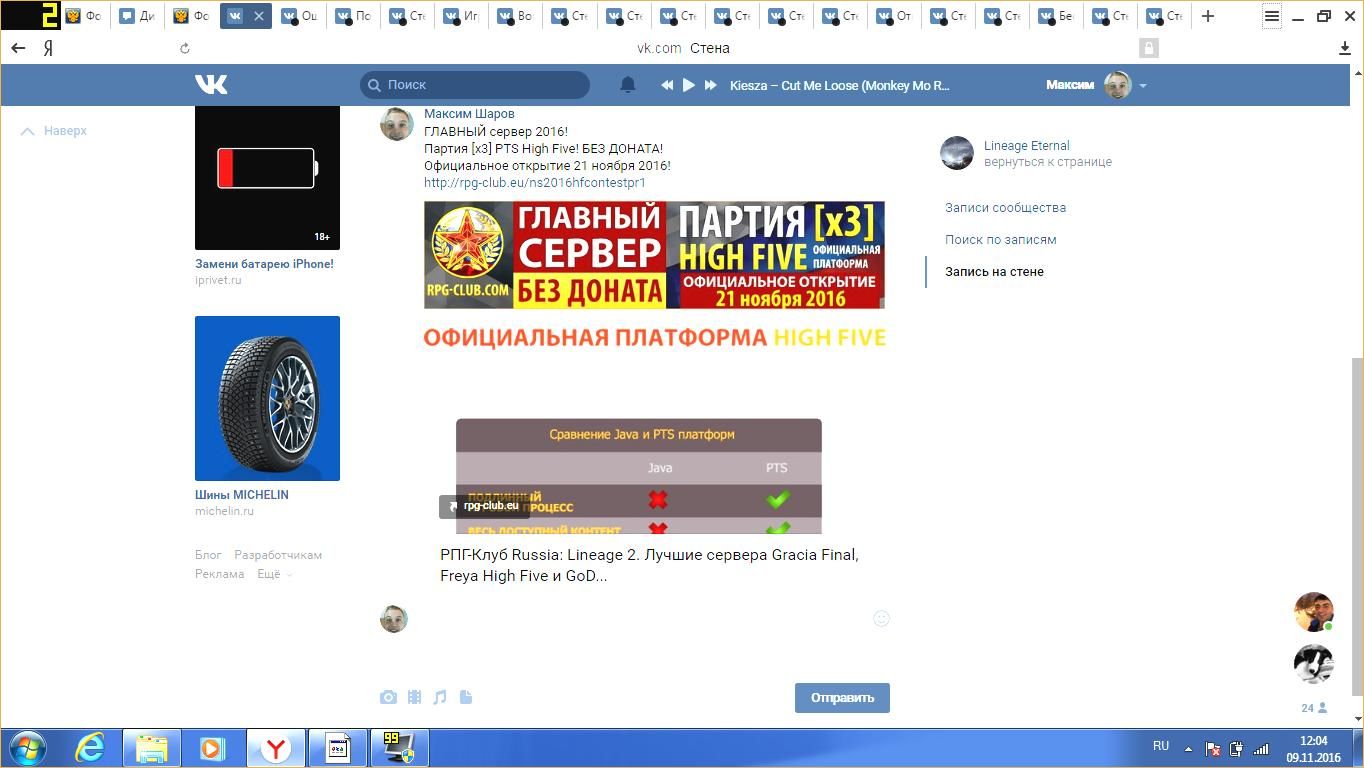Open the Разработчикам footer link

pyautogui.click(x=278, y=555)
